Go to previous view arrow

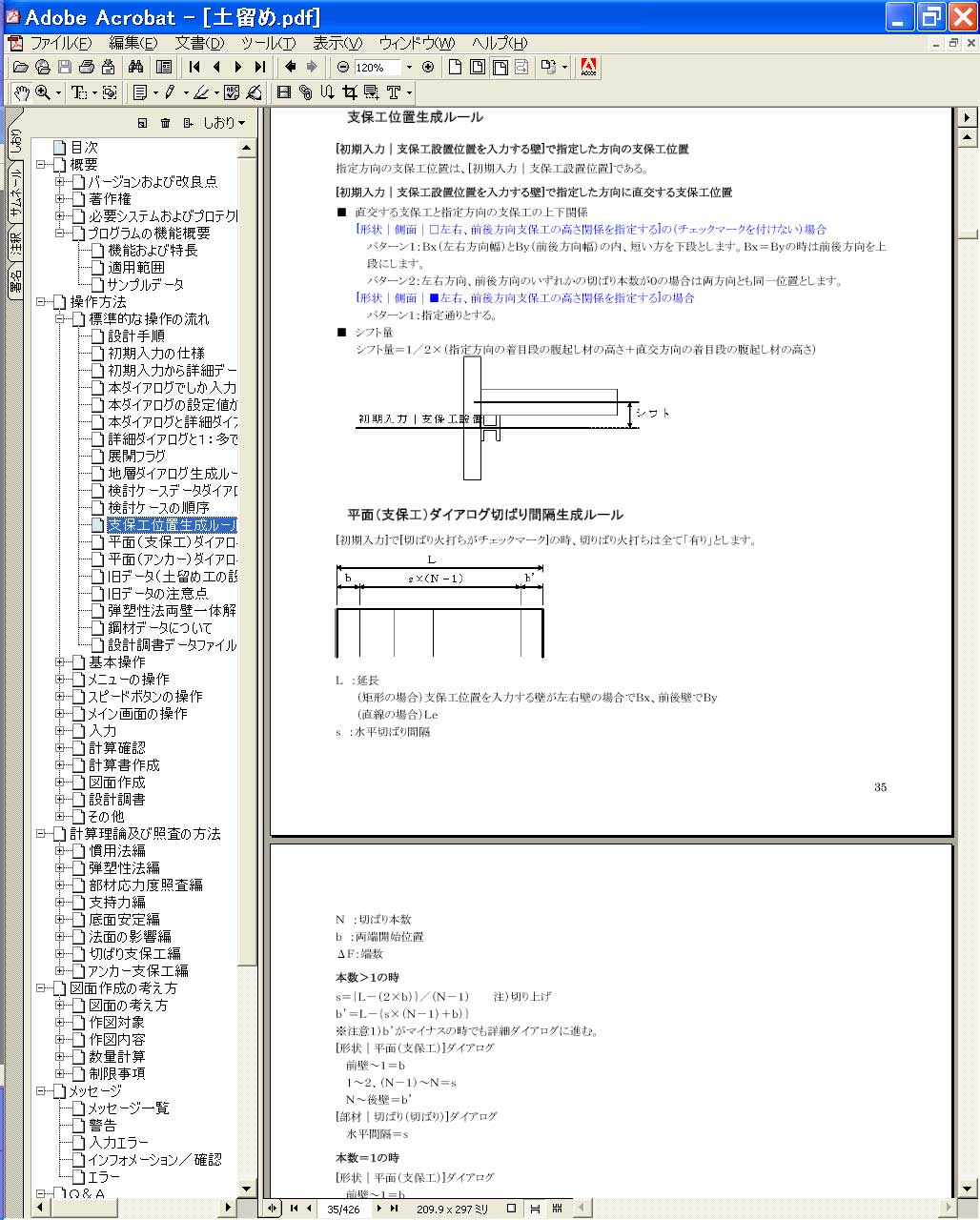290,67
